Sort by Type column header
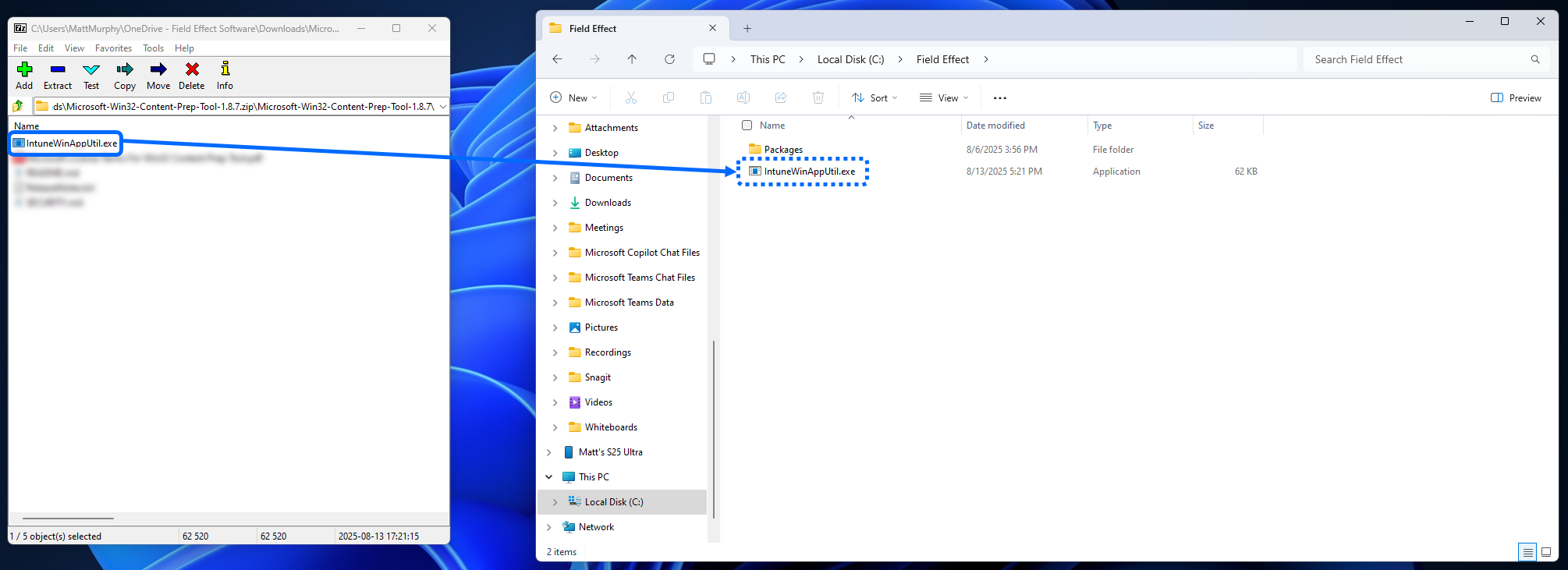 pos(1102,125)
